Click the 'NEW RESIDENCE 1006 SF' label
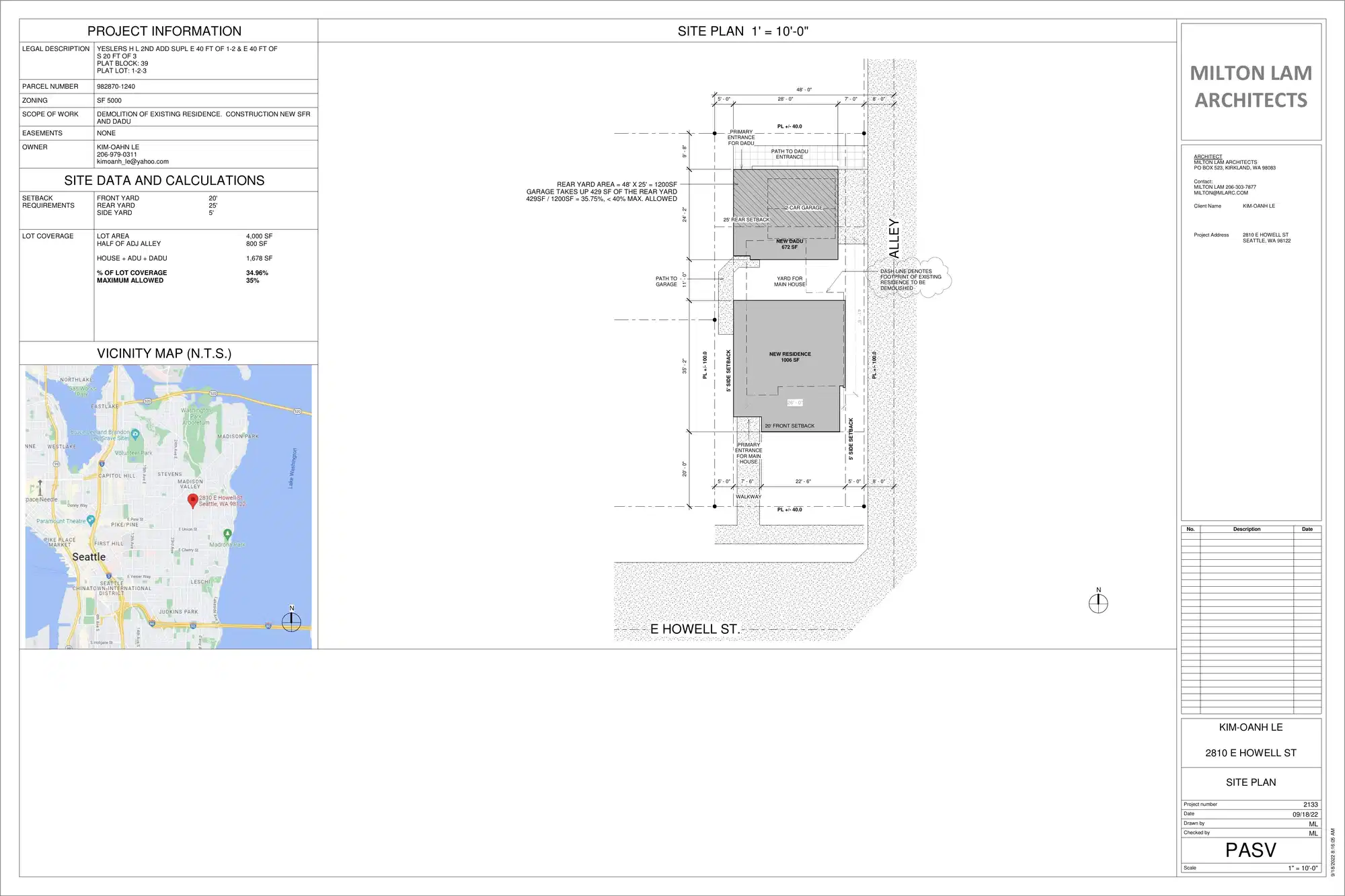Image resolution: width=1345 pixels, height=896 pixels. pos(790,357)
